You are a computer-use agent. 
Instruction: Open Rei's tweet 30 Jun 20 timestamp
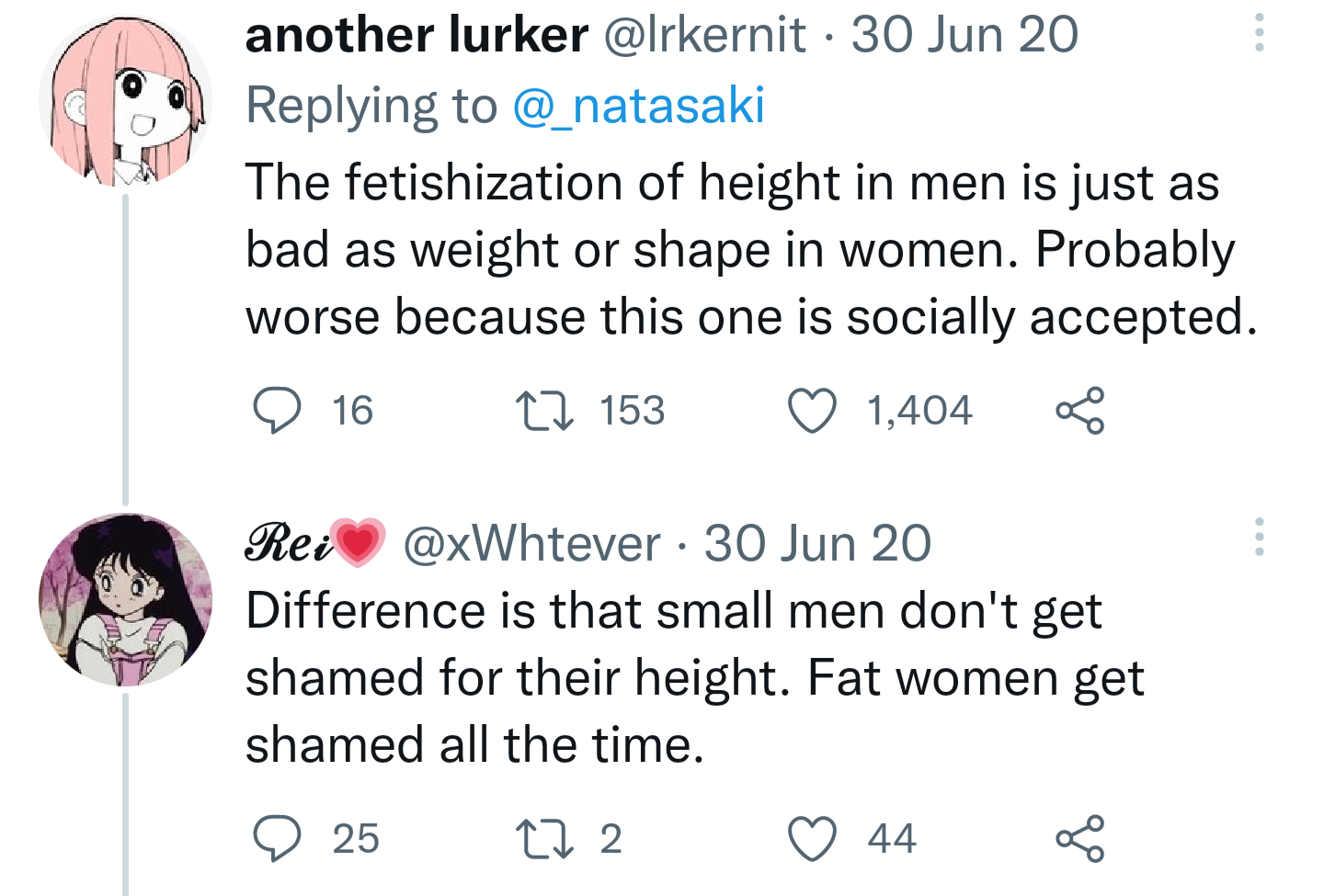click(817, 543)
